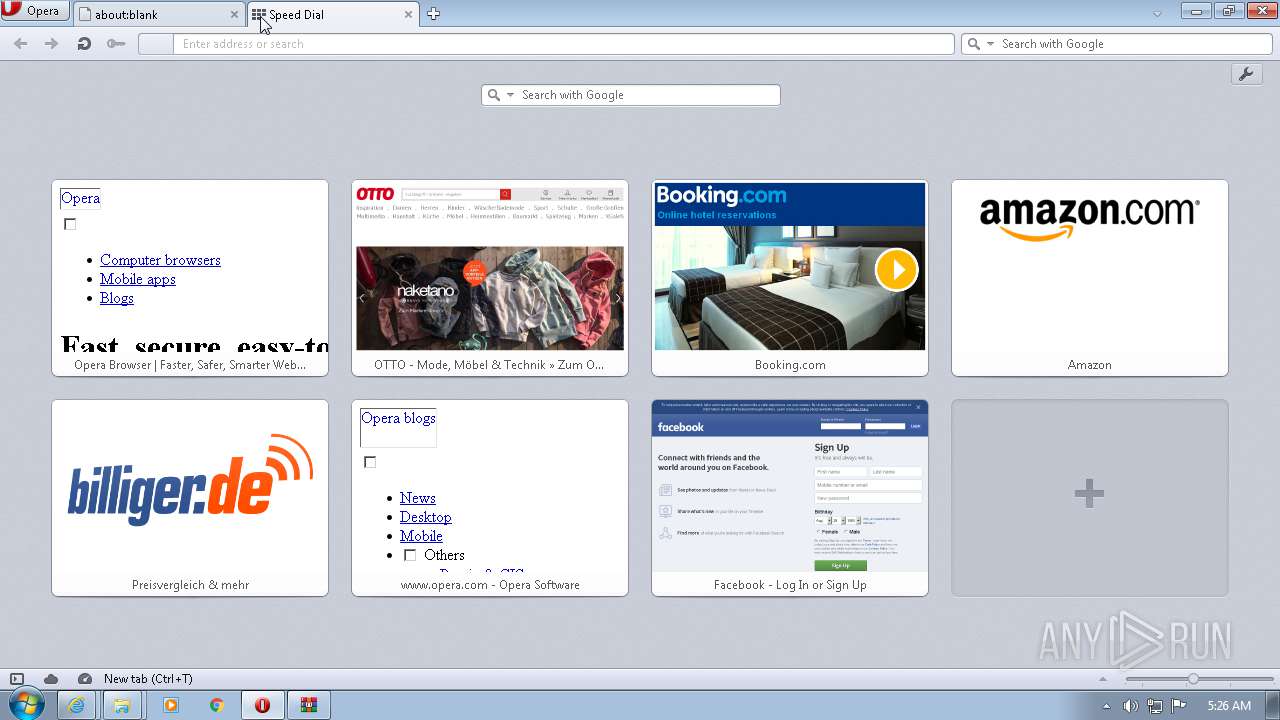Image resolution: width=1280 pixels, height=720 pixels.
Task: Click the address bar field
Action: [547, 44]
